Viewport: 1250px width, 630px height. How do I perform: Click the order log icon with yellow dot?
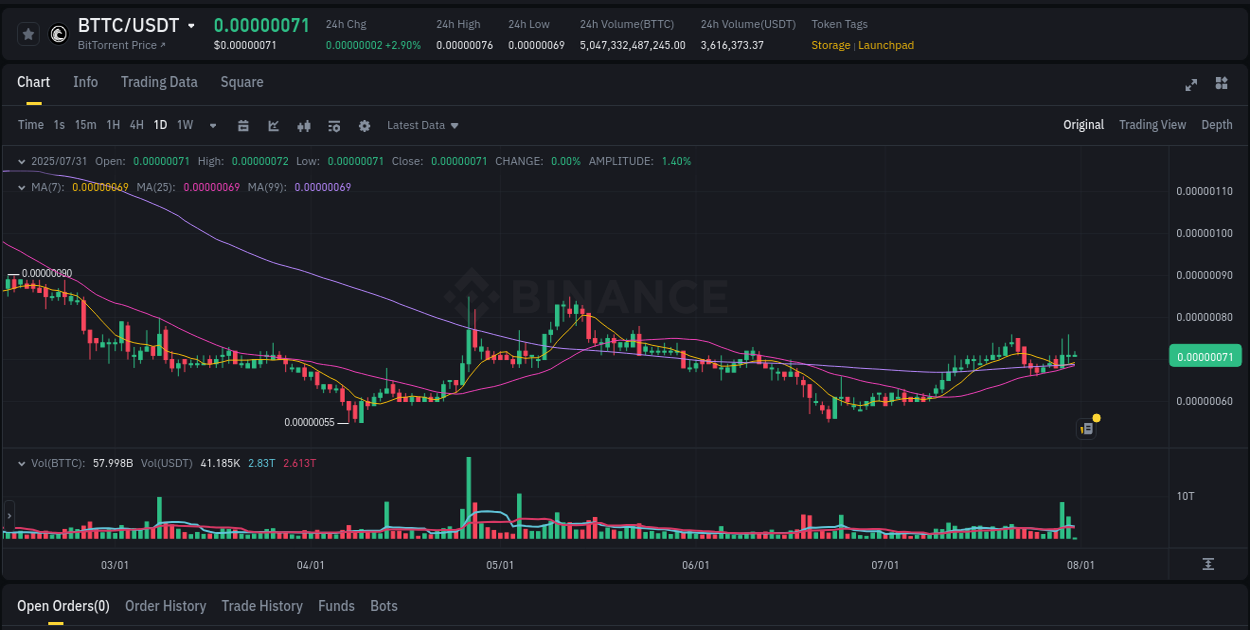point(1087,428)
